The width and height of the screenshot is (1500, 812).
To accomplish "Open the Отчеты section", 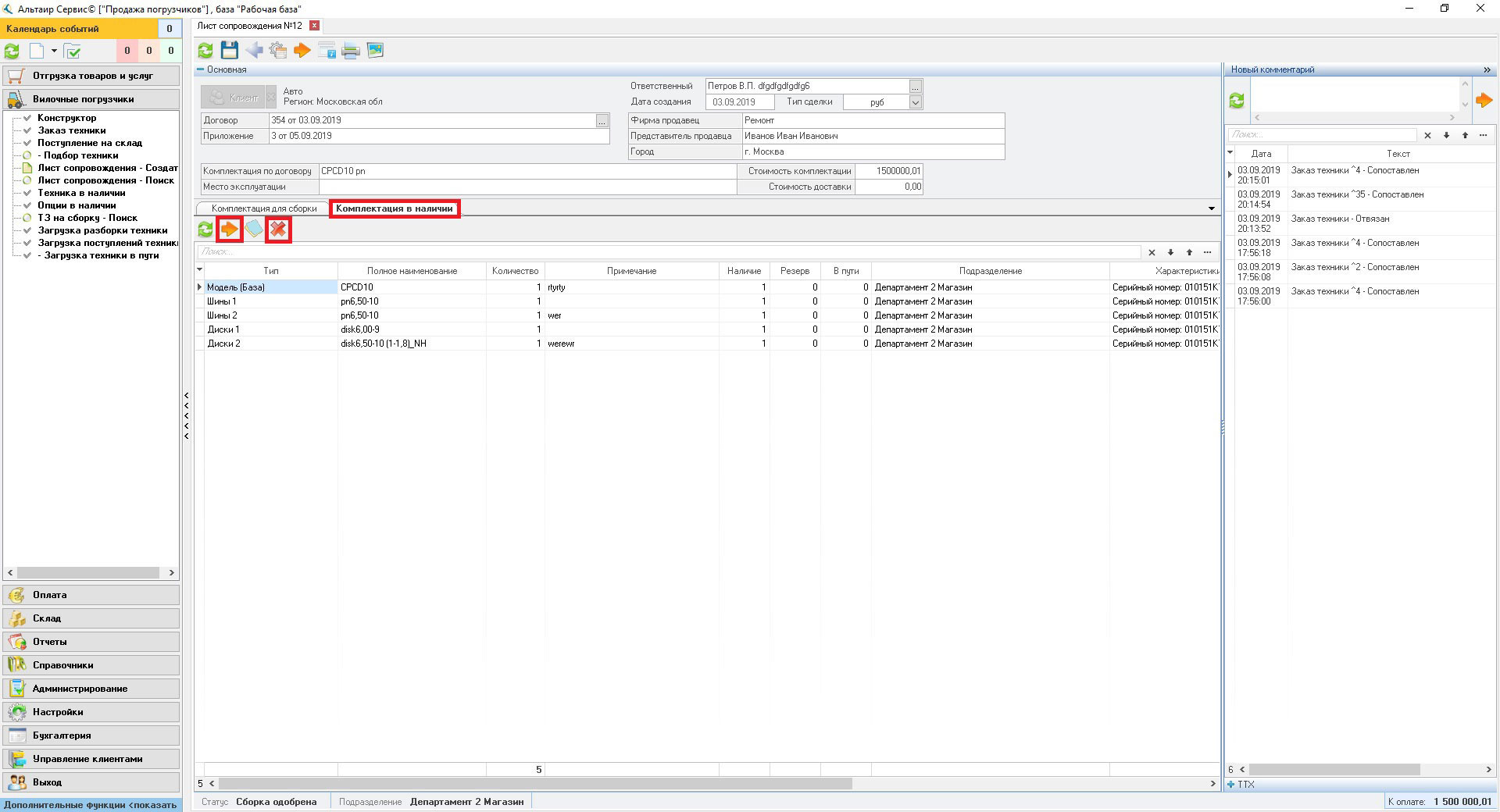I will (x=91, y=642).
